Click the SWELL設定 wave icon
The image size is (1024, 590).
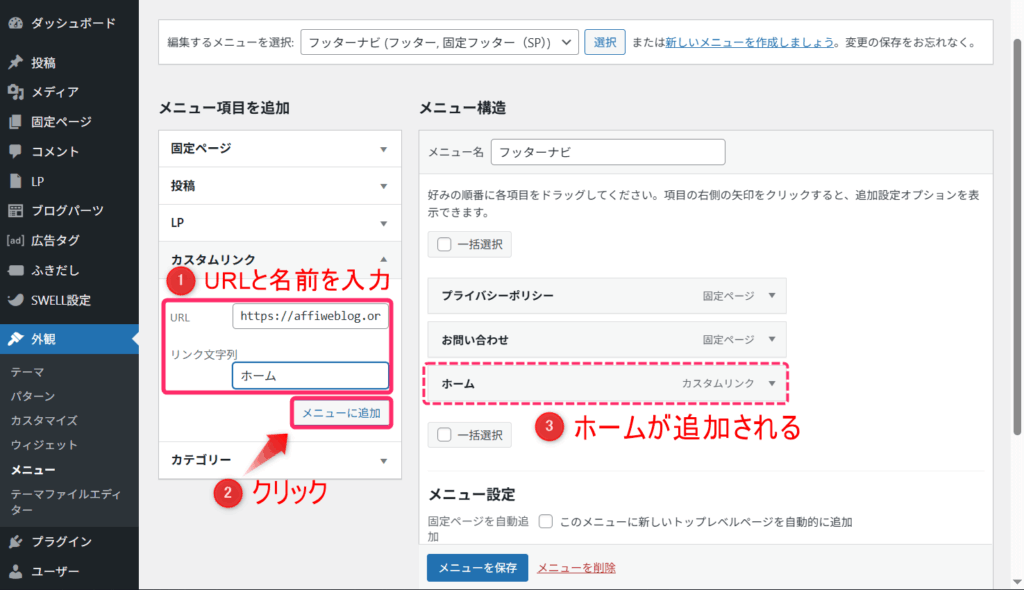(16, 300)
